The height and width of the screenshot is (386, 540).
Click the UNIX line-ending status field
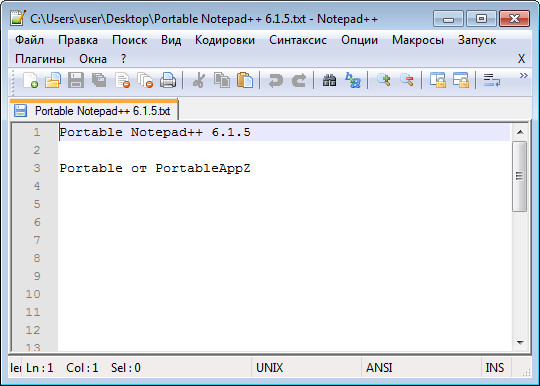coord(306,368)
